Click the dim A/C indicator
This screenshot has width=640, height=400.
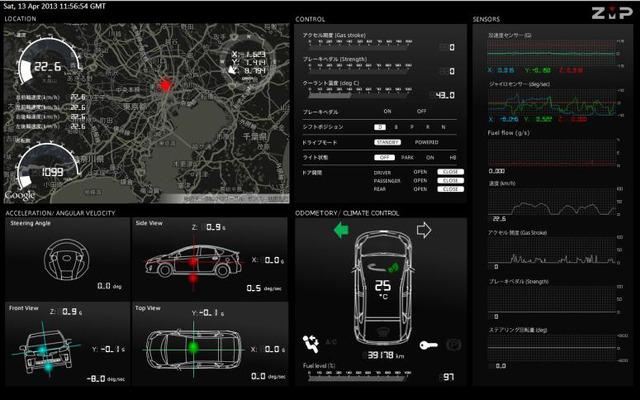click(x=331, y=342)
